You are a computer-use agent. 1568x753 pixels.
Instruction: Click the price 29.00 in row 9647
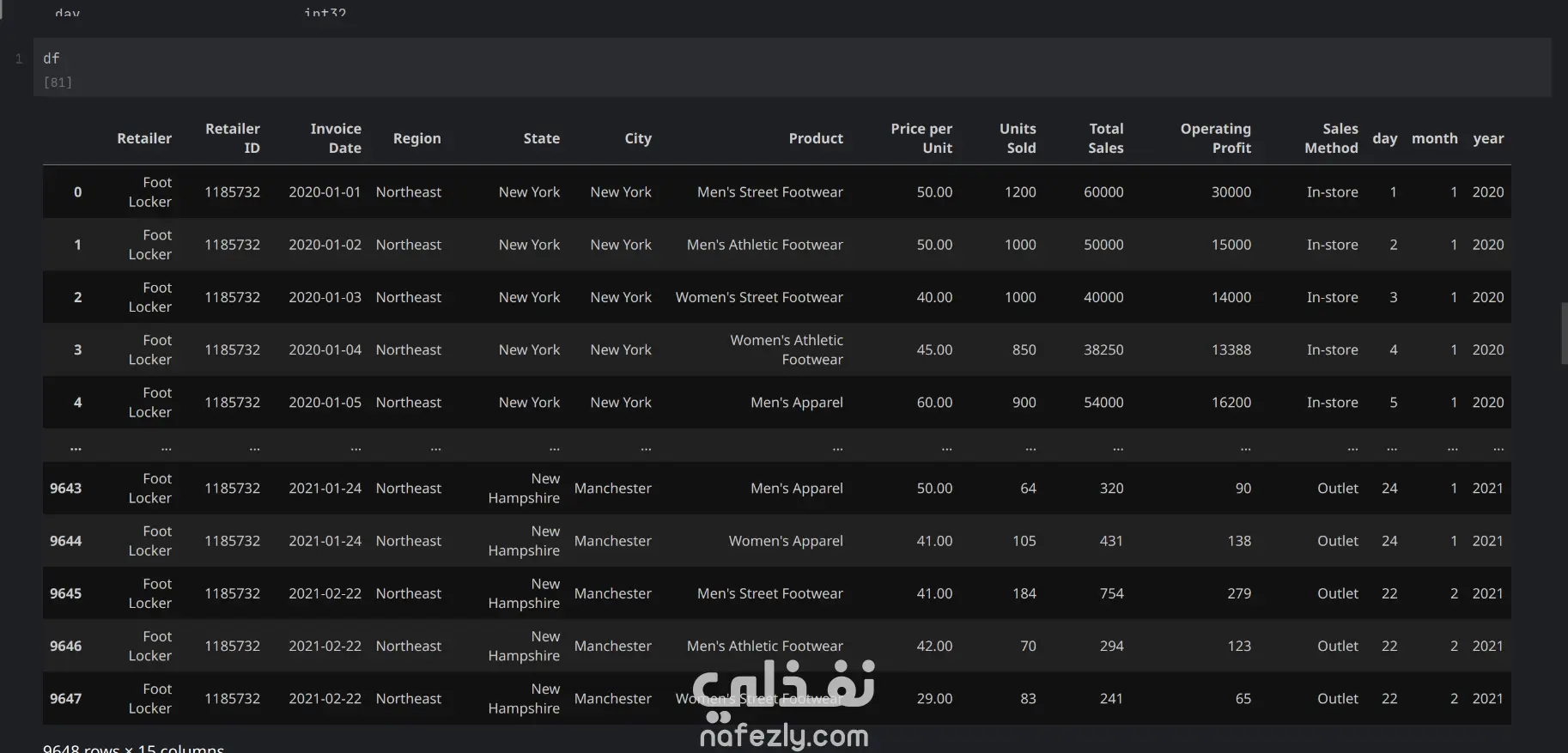tap(934, 699)
